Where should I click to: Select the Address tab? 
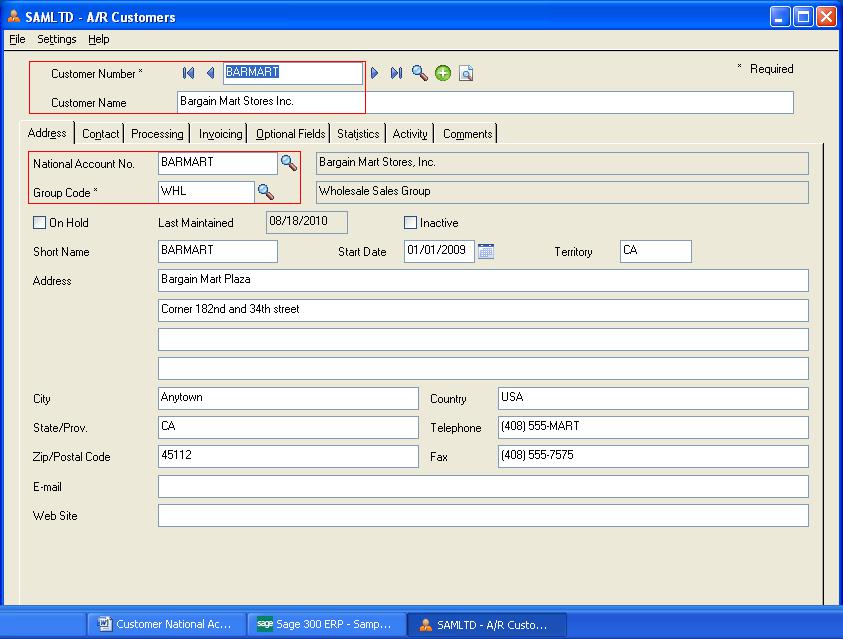click(x=47, y=133)
